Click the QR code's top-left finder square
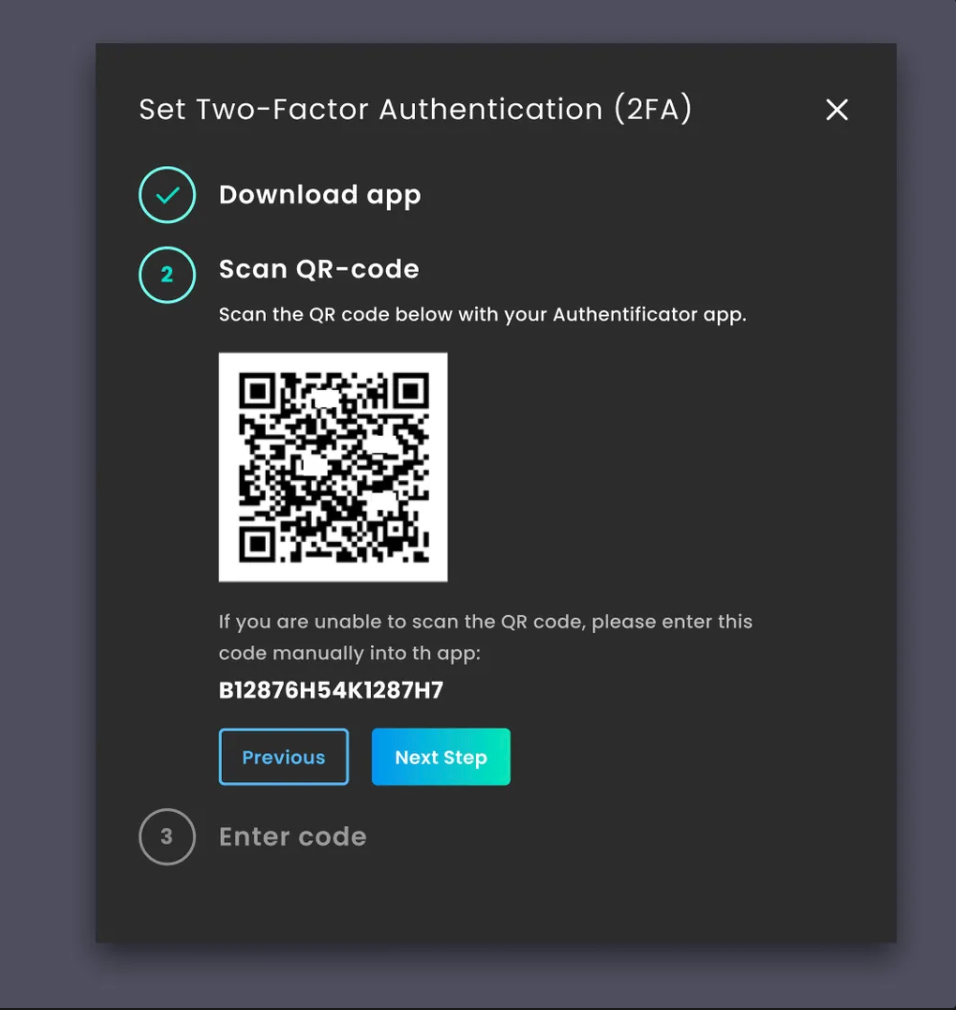 (x=258, y=391)
